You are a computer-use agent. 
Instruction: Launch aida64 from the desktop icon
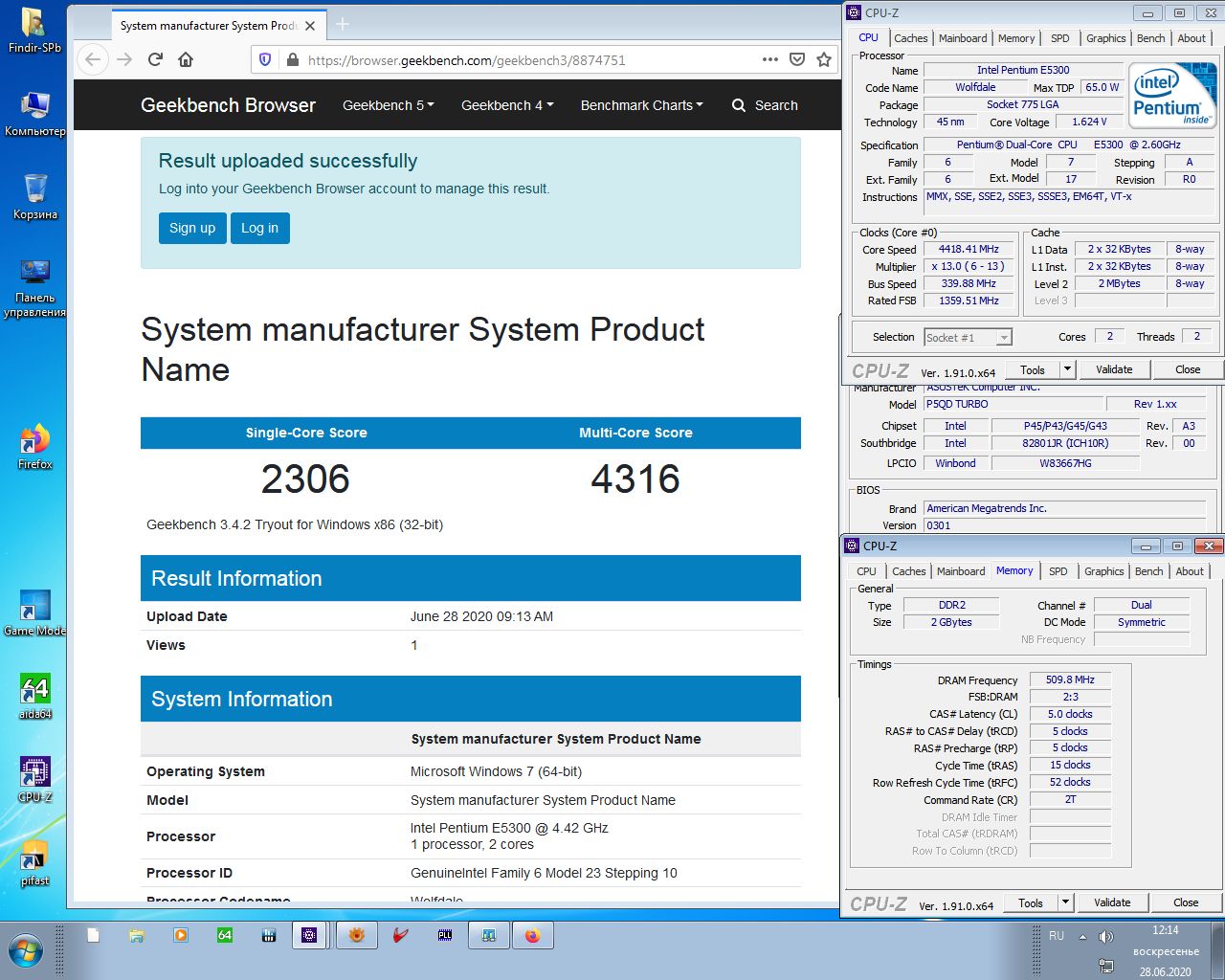click(34, 696)
